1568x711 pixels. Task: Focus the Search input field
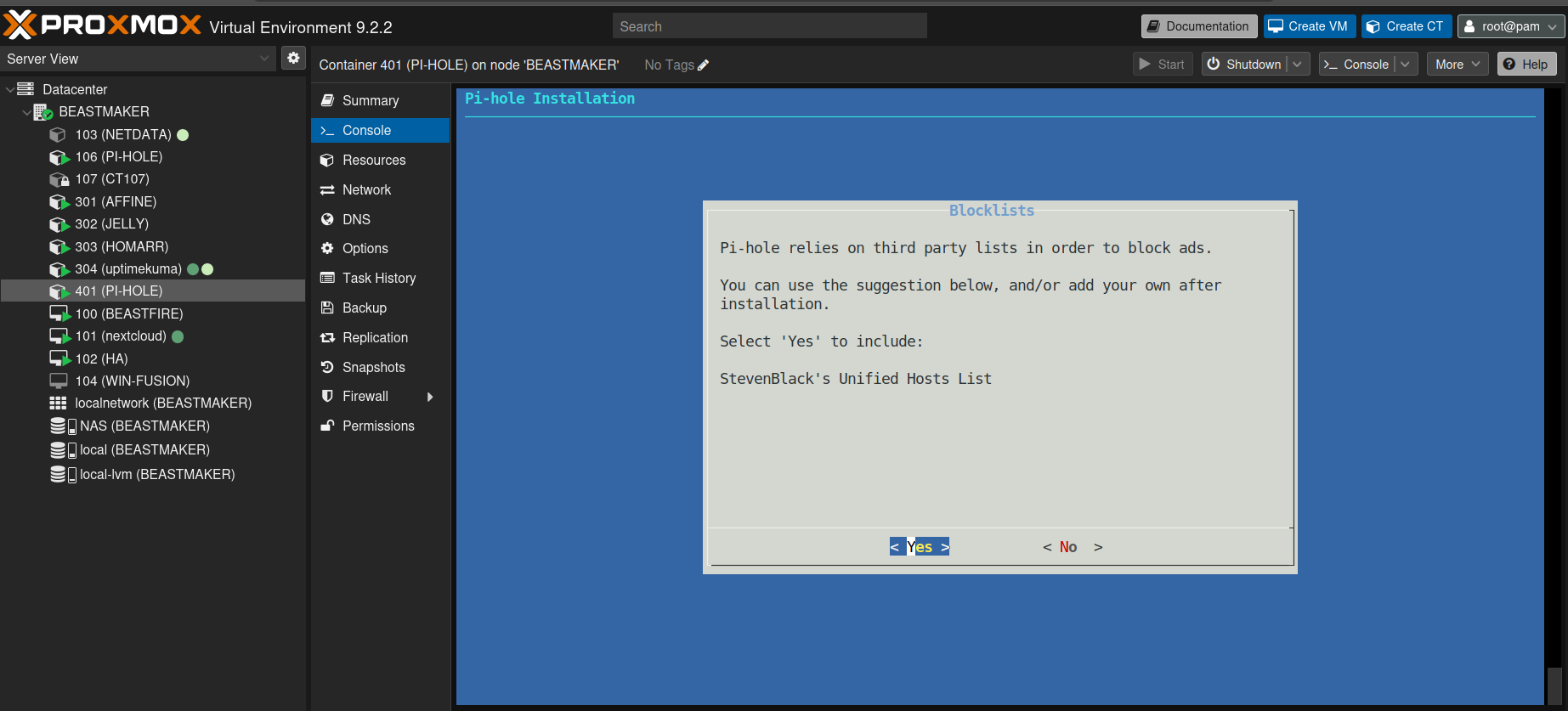click(x=770, y=26)
